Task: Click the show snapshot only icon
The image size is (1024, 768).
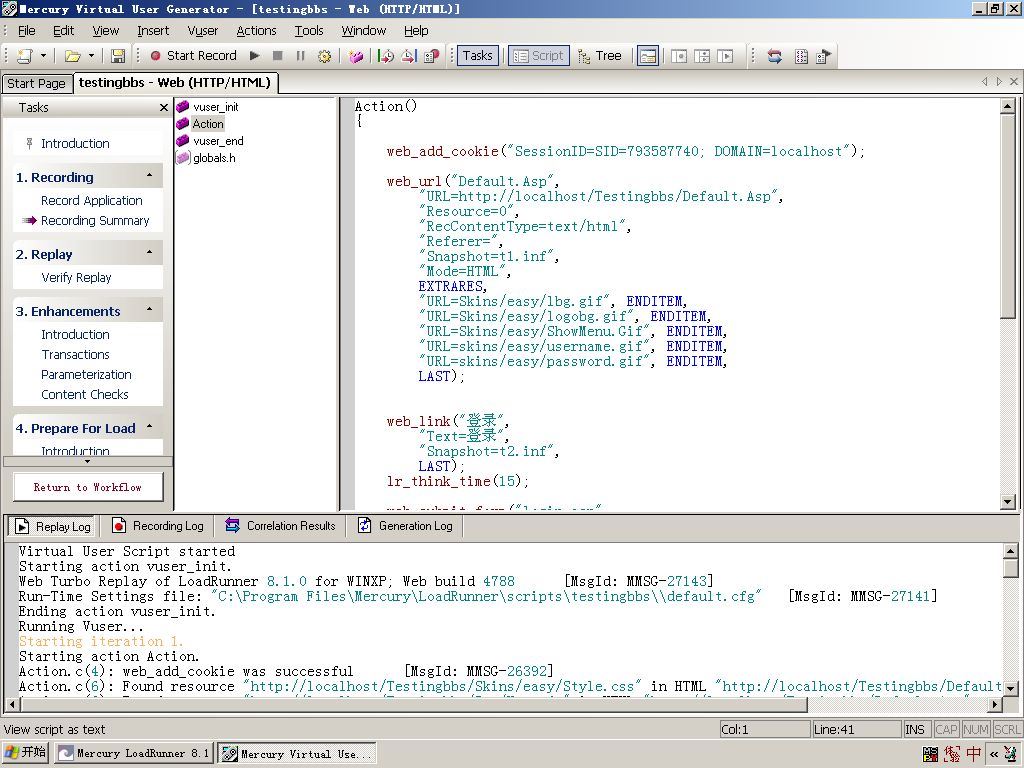Action: tap(679, 56)
